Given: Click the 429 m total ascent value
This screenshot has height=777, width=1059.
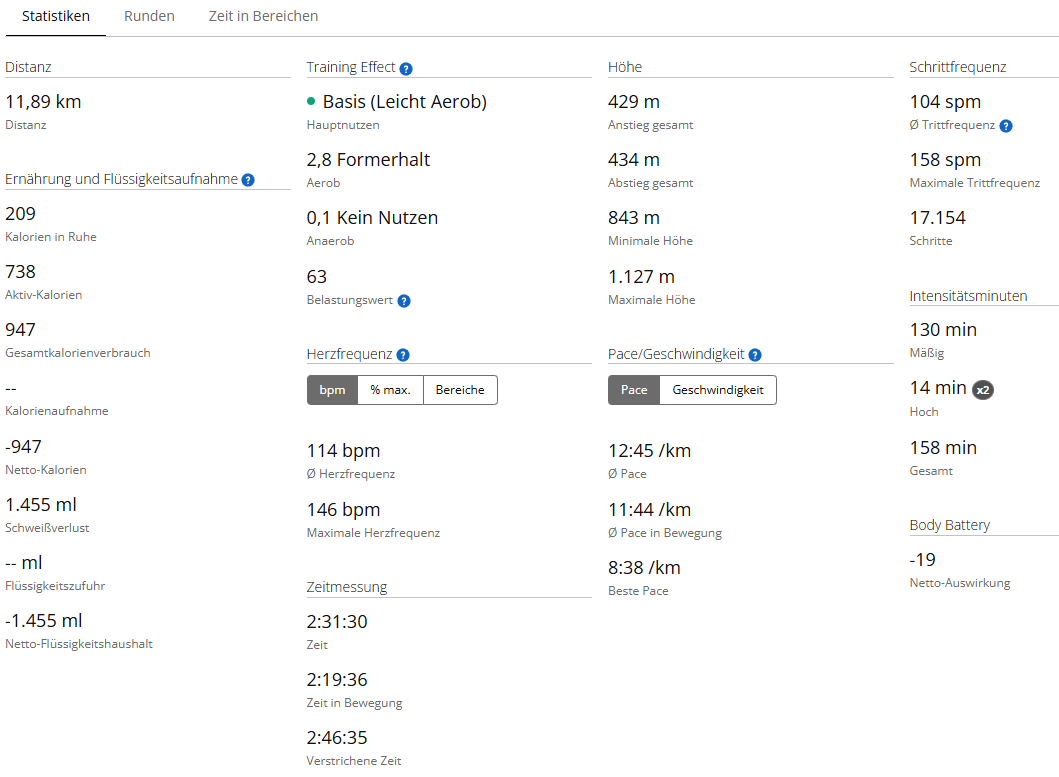Looking at the screenshot, I should pos(634,101).
